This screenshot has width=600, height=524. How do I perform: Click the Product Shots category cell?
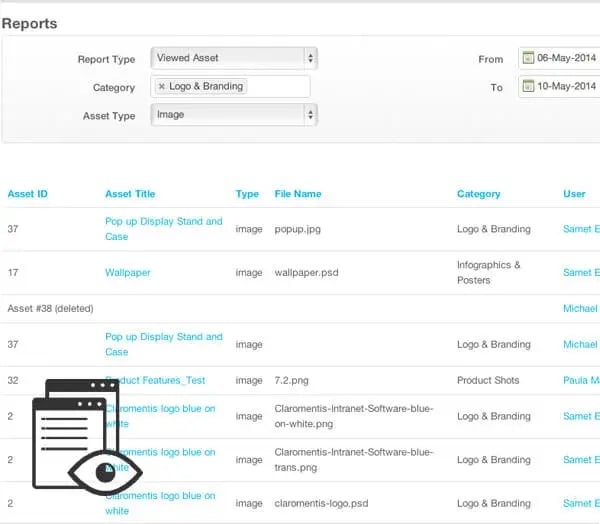488,380
